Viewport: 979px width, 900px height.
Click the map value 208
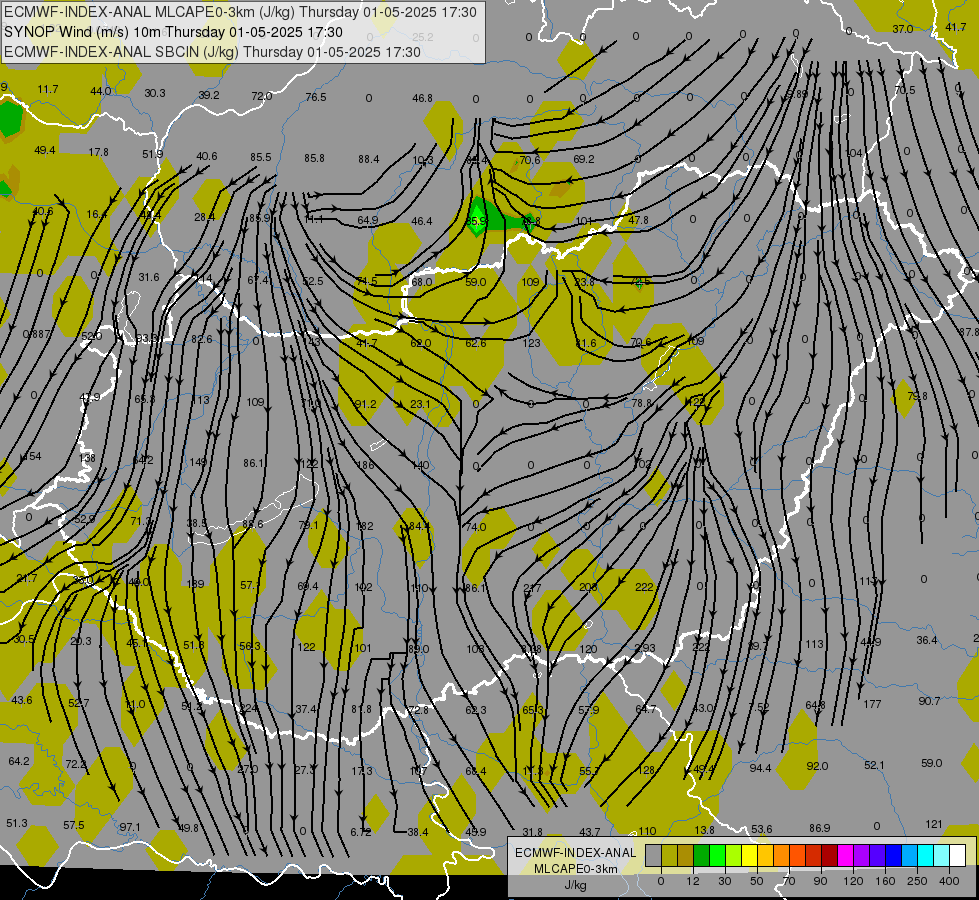point(588,587)
